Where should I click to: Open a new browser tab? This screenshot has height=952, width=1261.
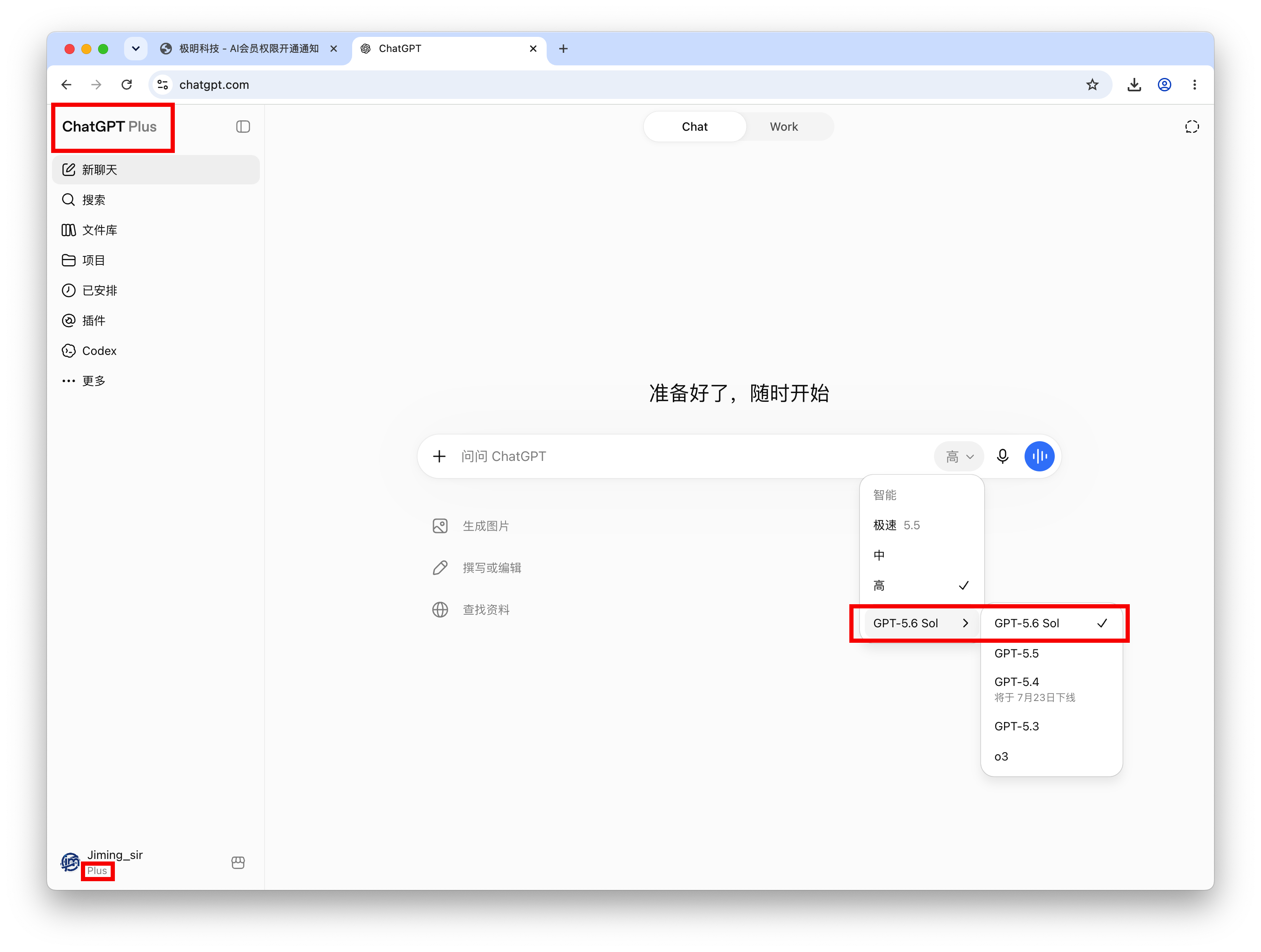[x=563, y=49]
